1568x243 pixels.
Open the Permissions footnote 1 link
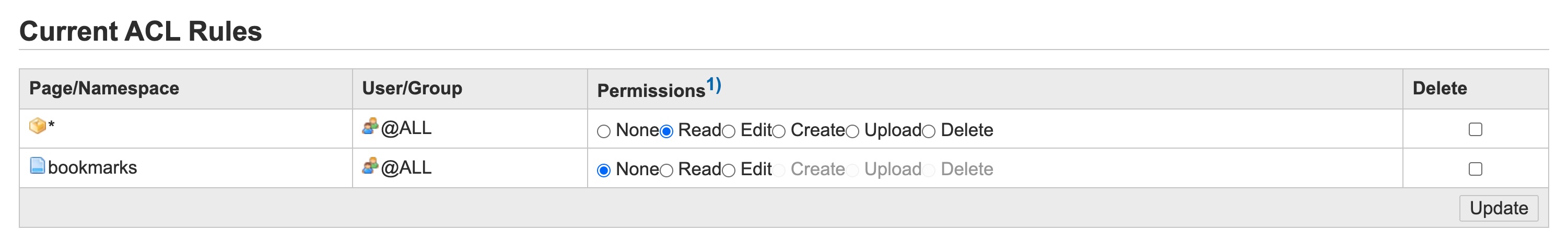click(713, 85)
